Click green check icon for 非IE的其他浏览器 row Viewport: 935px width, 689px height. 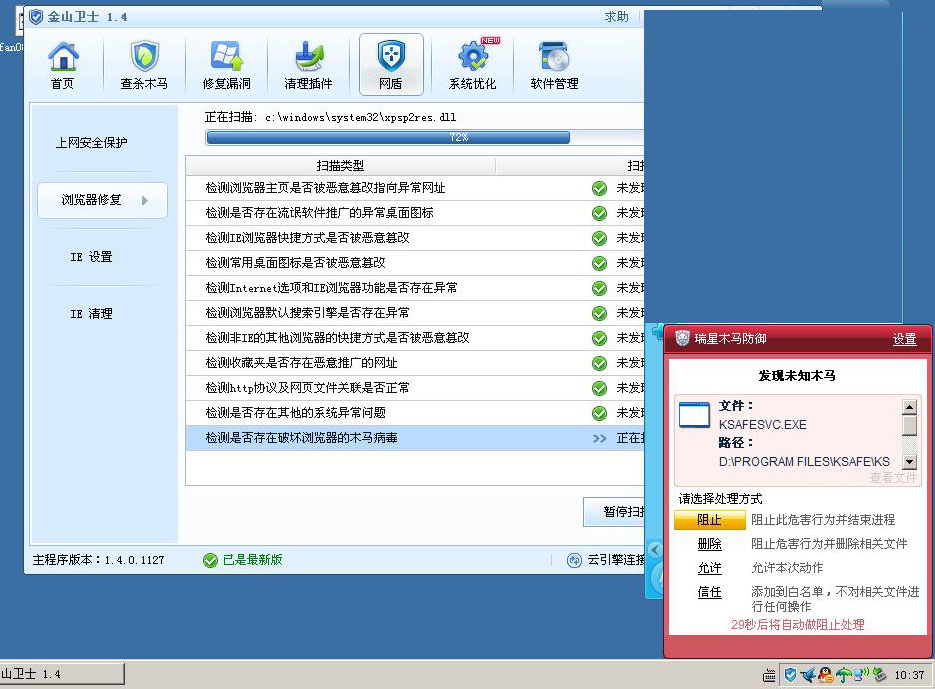pos(599,338)
